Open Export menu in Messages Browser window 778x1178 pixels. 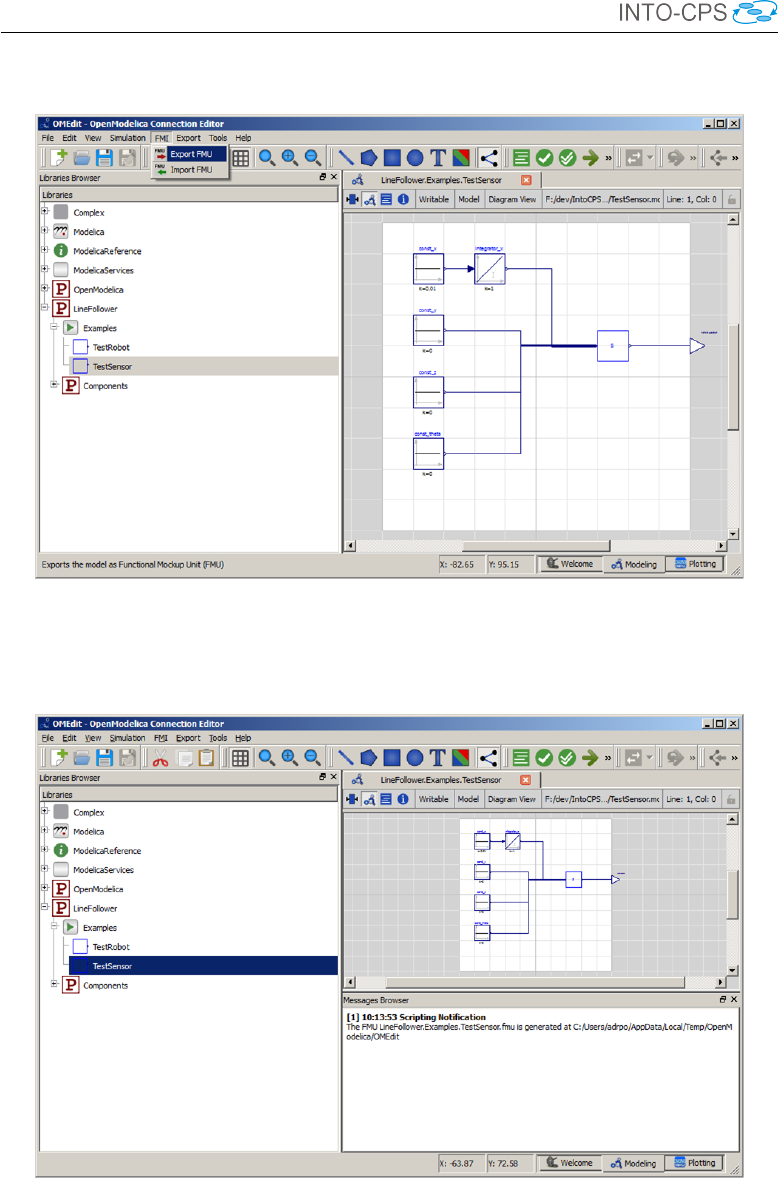[x=188, y=738]
